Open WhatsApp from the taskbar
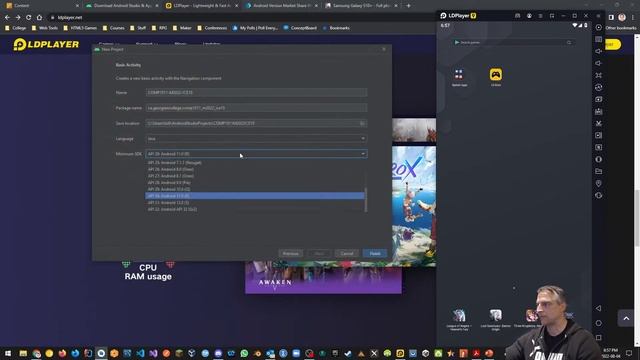This screenshot has width=640, height=360. (x=244, y=353)
